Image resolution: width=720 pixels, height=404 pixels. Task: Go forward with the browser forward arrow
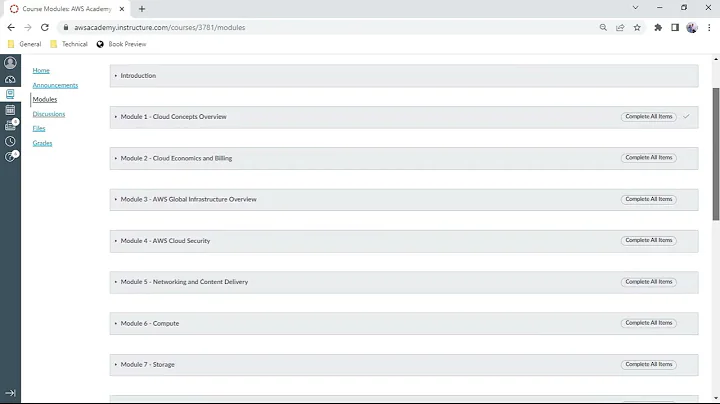(28, 28)
